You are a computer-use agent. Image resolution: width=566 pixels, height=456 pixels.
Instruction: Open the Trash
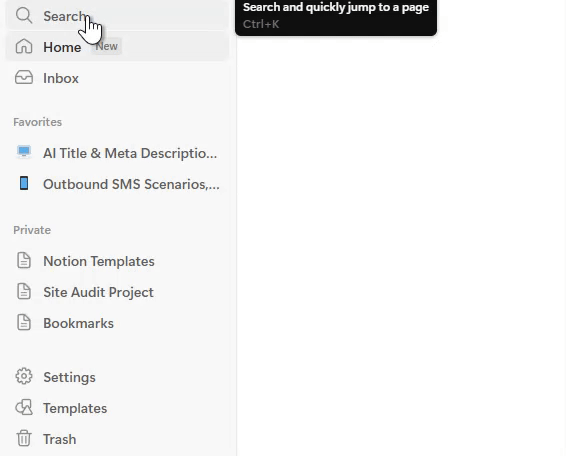pos(117,439)
